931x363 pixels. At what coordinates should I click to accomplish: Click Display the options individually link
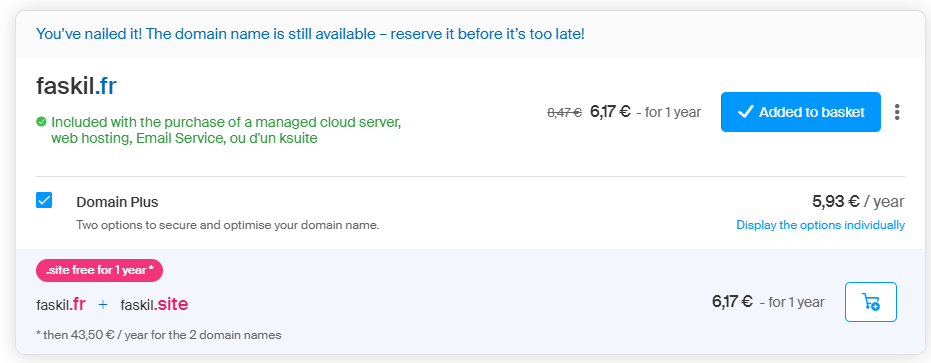[821, 225]
